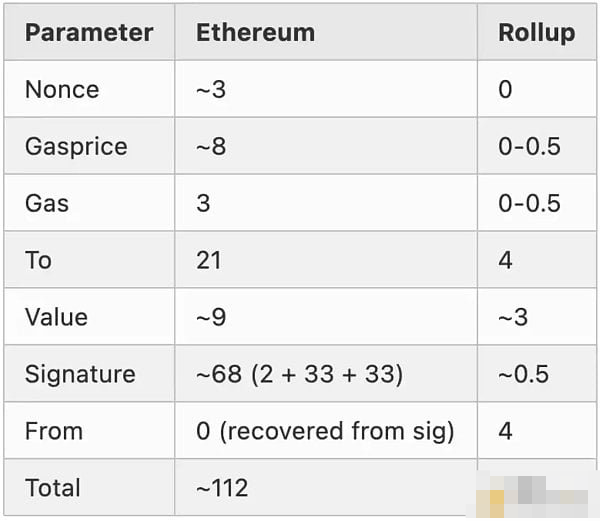This screenshot has width=600, height=521.
Task: Select the To row label
Action: (x=38, y=260)
